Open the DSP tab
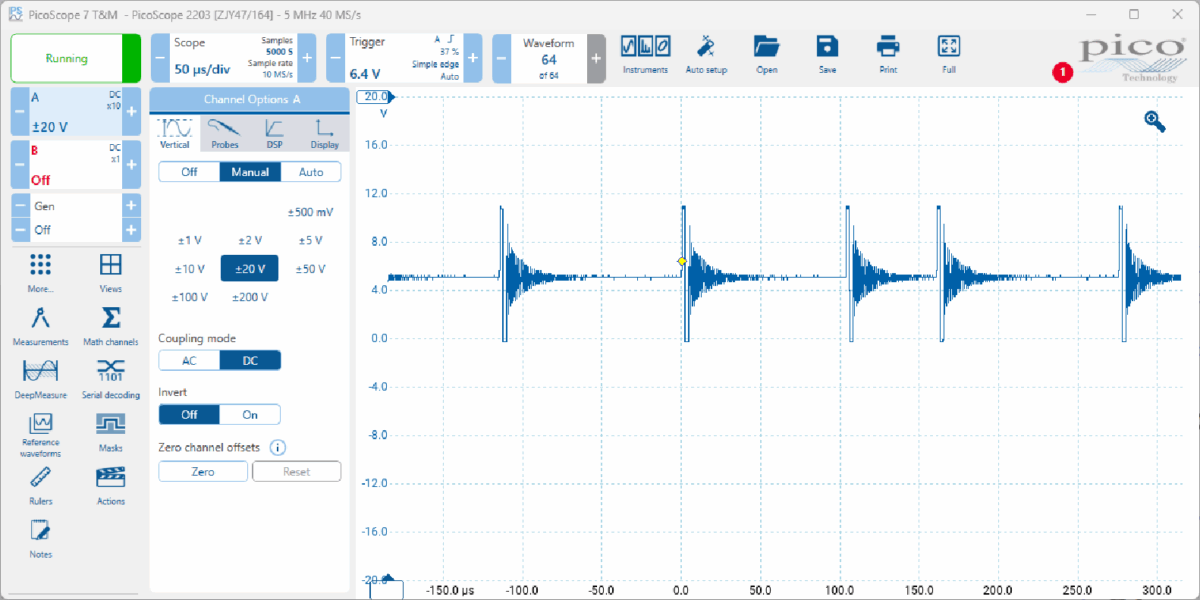Screen dimensions: 1200x600 tap(274, 133)
